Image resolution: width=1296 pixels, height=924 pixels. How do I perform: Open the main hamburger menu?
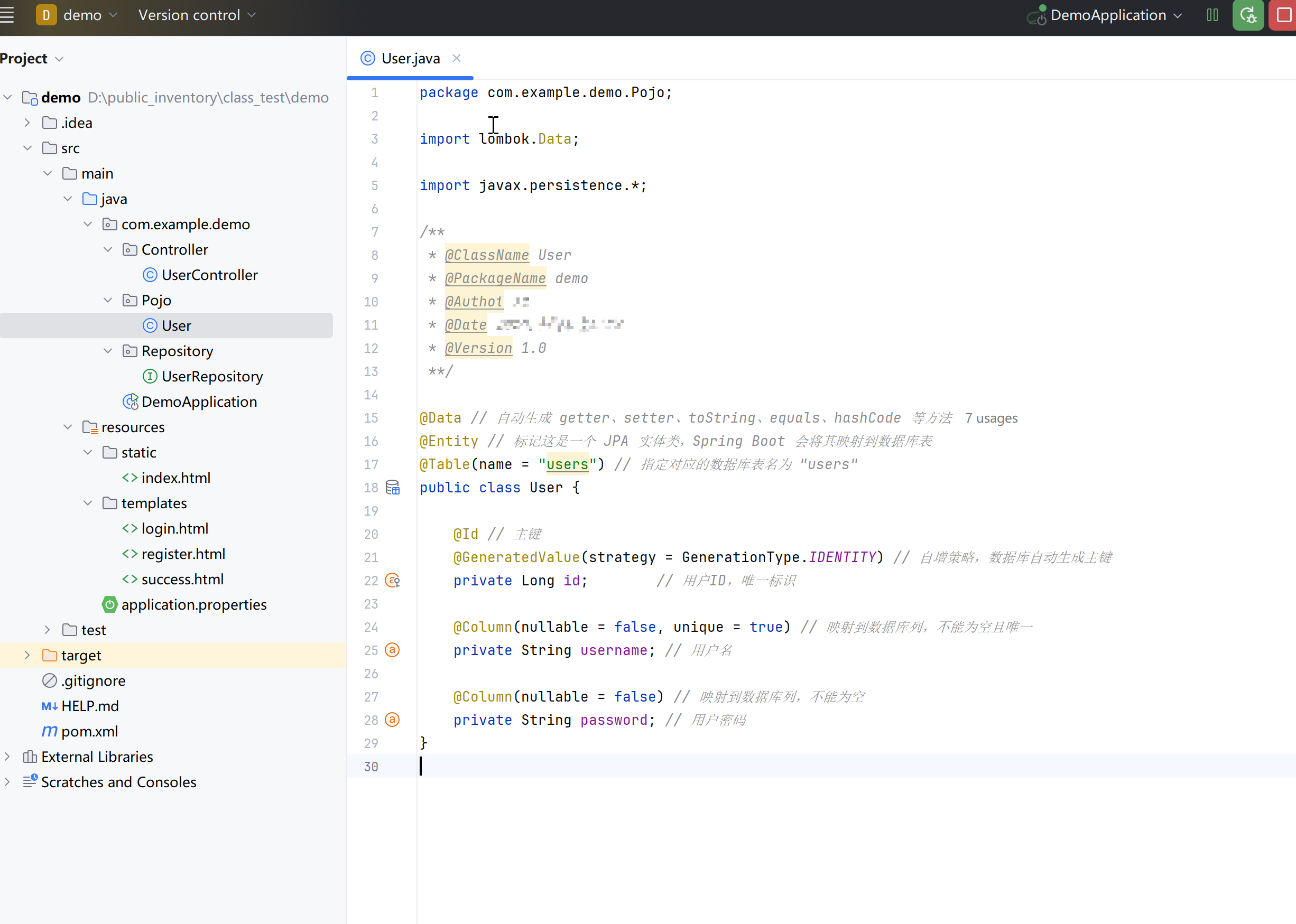8,15
